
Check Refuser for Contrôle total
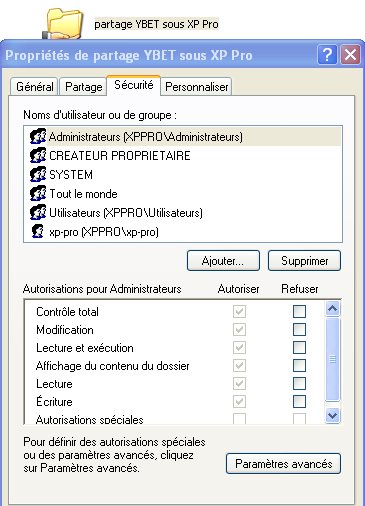(x=299, y=312)
